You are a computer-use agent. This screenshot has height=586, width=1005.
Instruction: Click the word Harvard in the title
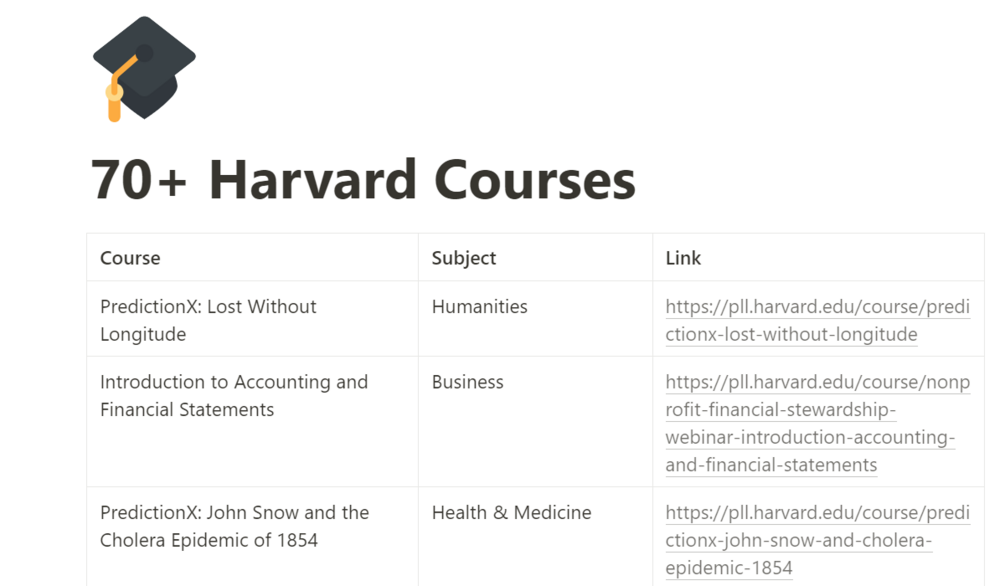313,180
